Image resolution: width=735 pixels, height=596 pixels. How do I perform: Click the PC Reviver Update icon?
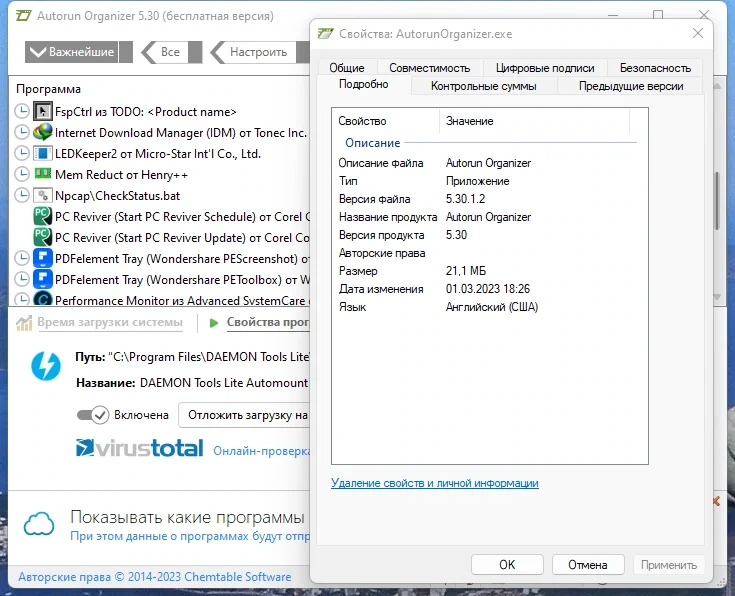point(43,237)
